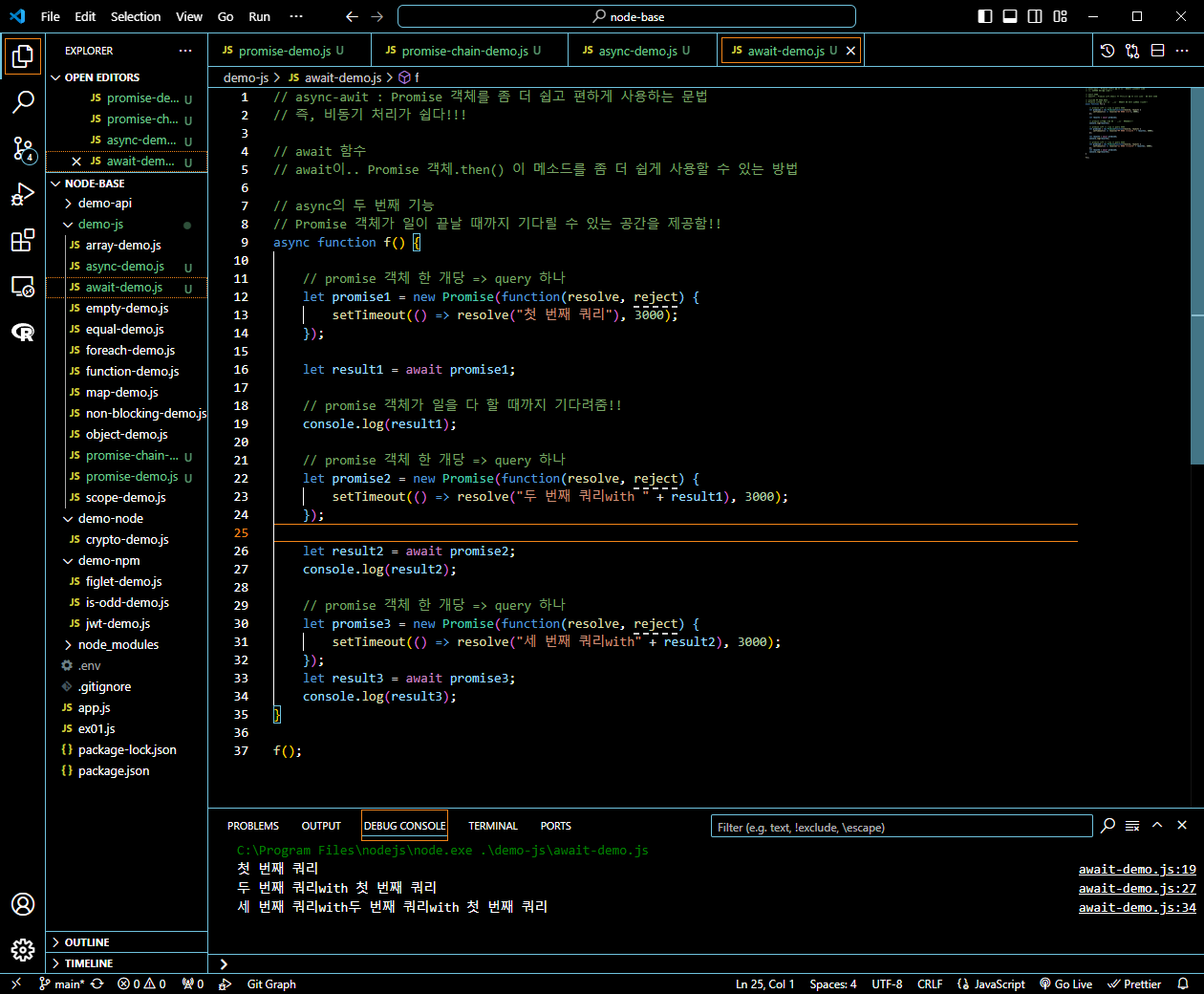Open link await-demo.js:19 in debug console
1204x994 pixels.
pyautogui.click(x=1137, y=870)
